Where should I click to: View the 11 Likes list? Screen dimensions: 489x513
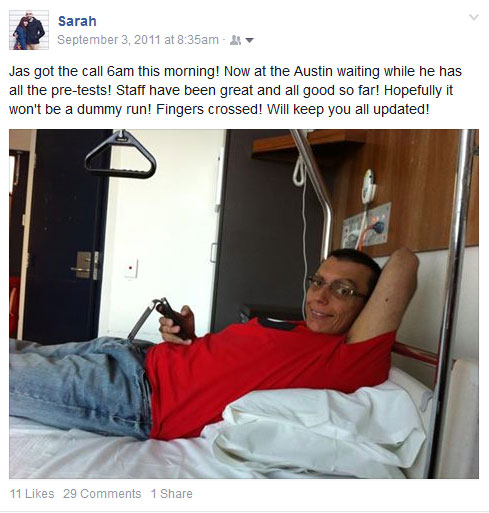[x=32, y=494]
